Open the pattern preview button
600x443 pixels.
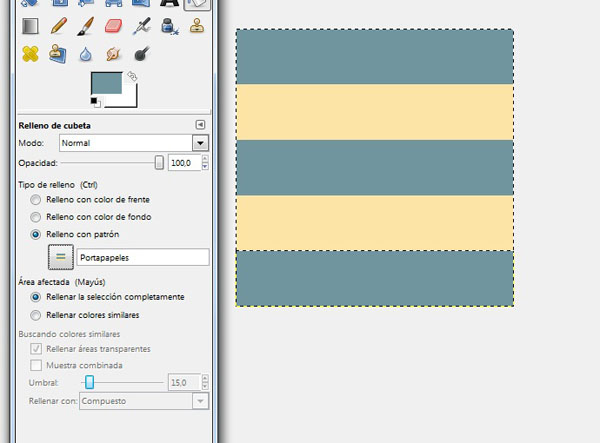click(x=61, y=257)
